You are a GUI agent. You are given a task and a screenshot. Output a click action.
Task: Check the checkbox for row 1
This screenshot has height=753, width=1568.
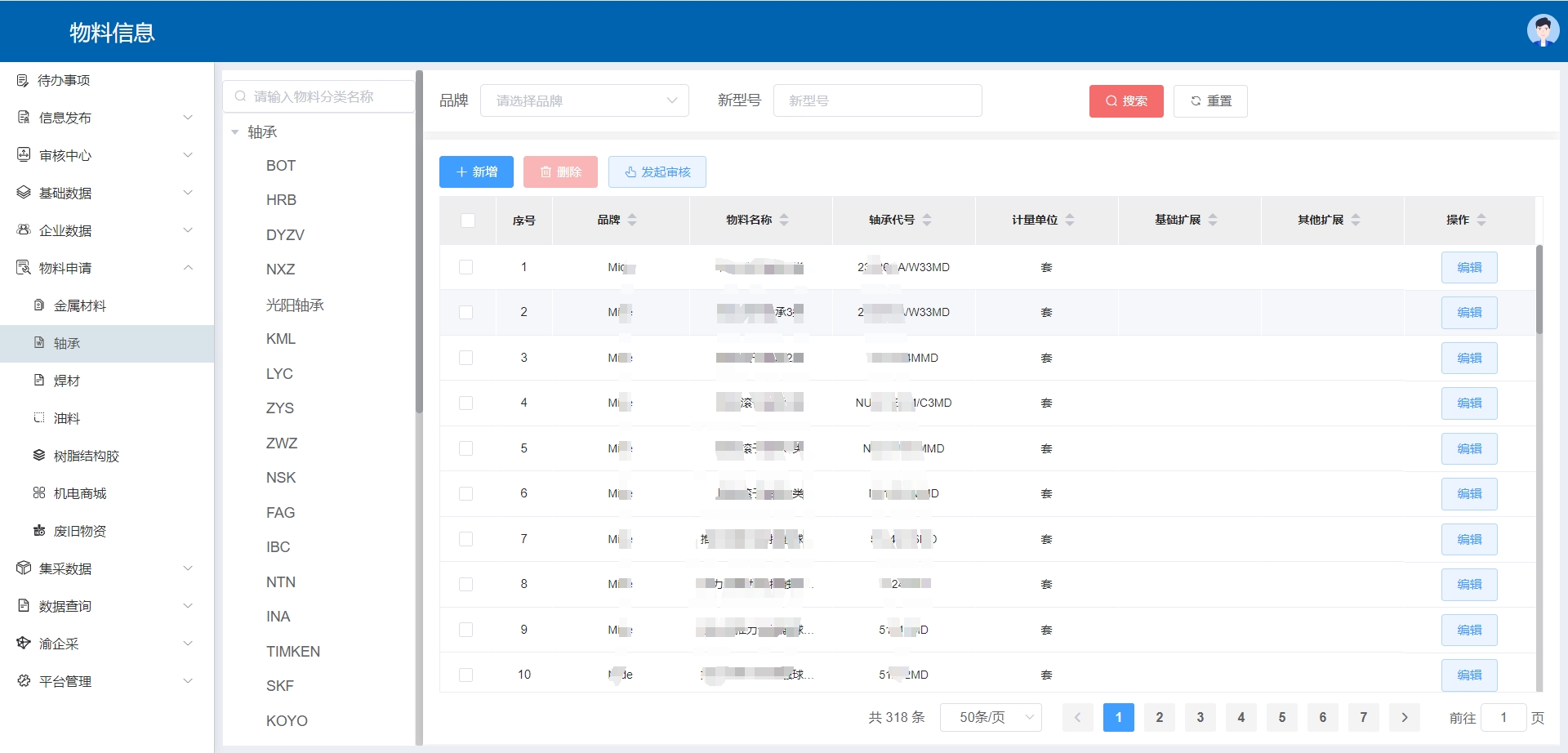(x=465, y=267)
